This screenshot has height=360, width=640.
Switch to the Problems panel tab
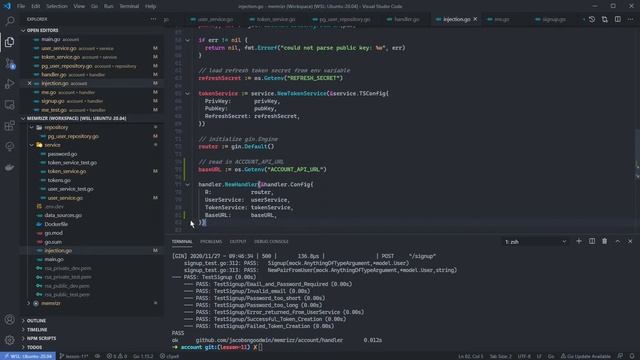point(211,242)
